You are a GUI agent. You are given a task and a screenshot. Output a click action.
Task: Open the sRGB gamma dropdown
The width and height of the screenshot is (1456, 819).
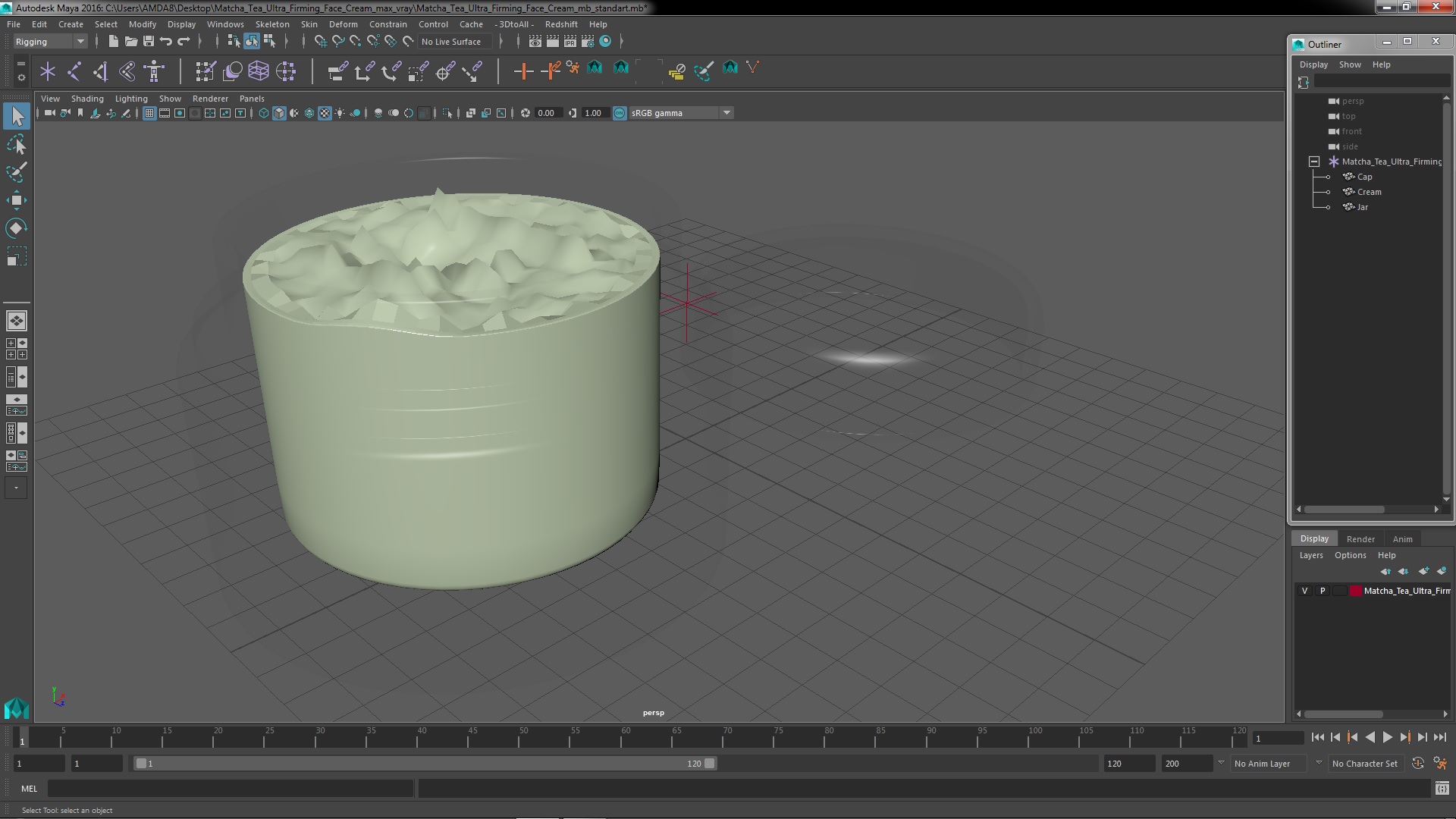coord(681,113)
